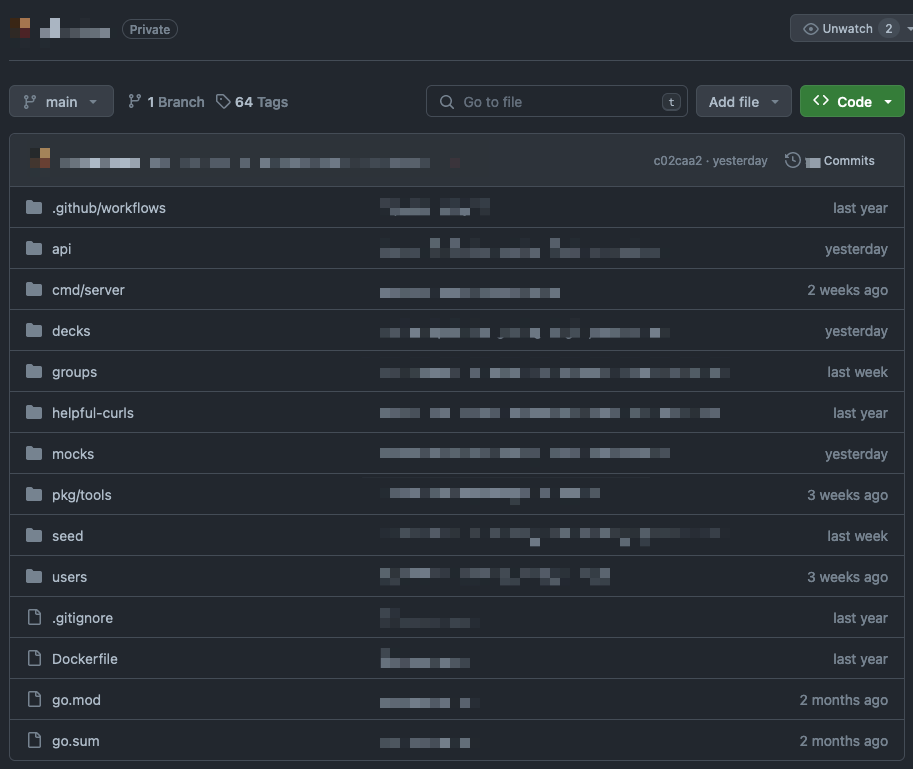Open the go.mod file

(x=75, y=699)
